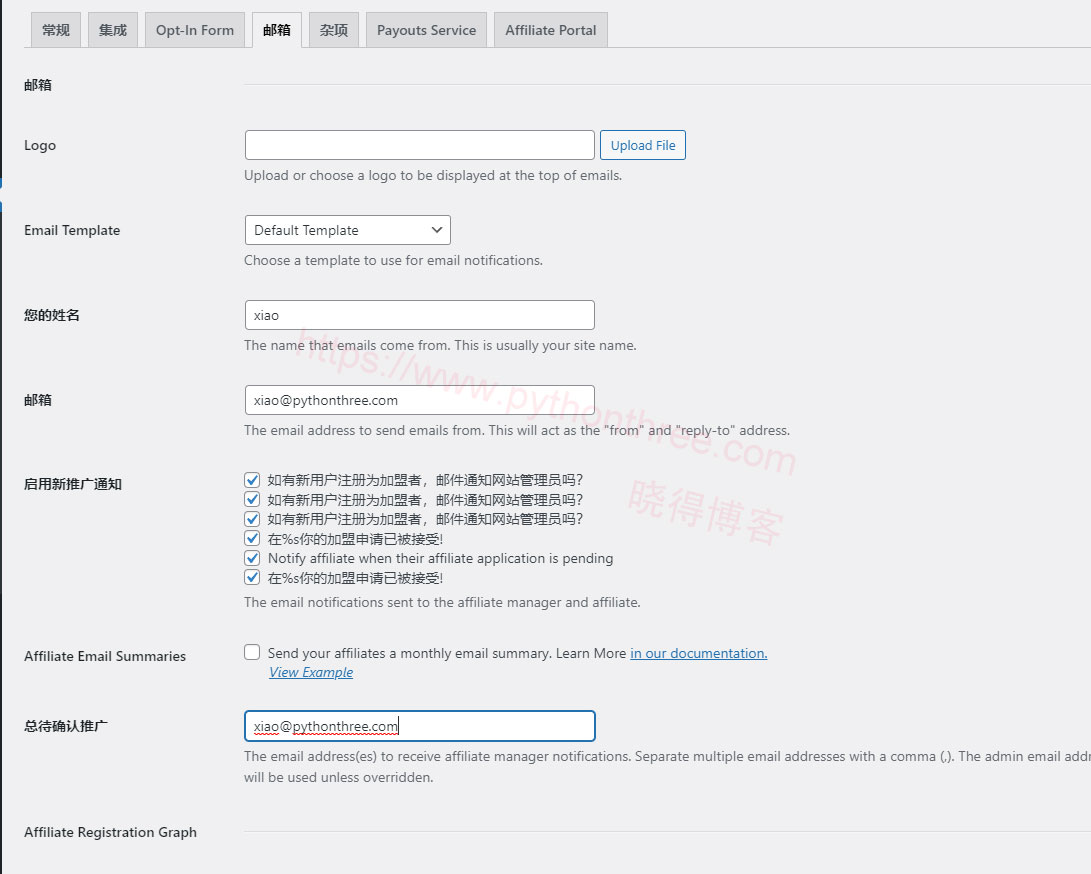This screenshot has height=874, width=1091.
Task: Uncheck the second 如有新用户注册为加盟者 checkbox
Action: click(252, 499)
